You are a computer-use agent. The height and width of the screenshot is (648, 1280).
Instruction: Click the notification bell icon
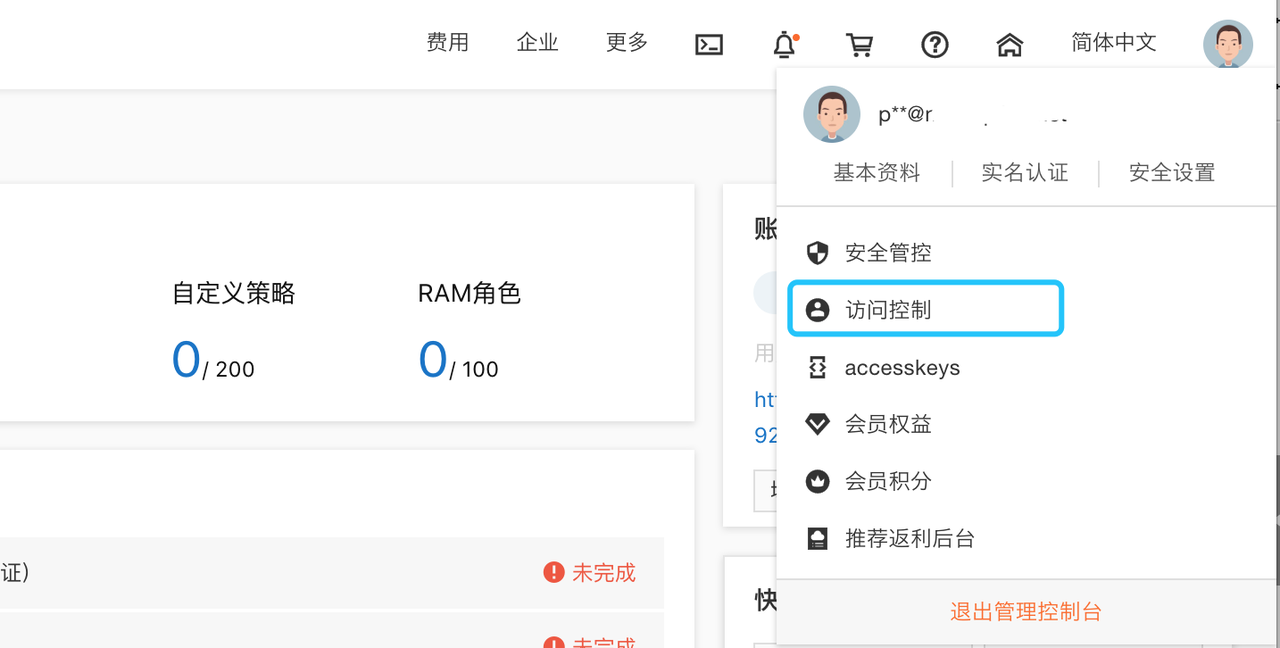tap(785, 44)
